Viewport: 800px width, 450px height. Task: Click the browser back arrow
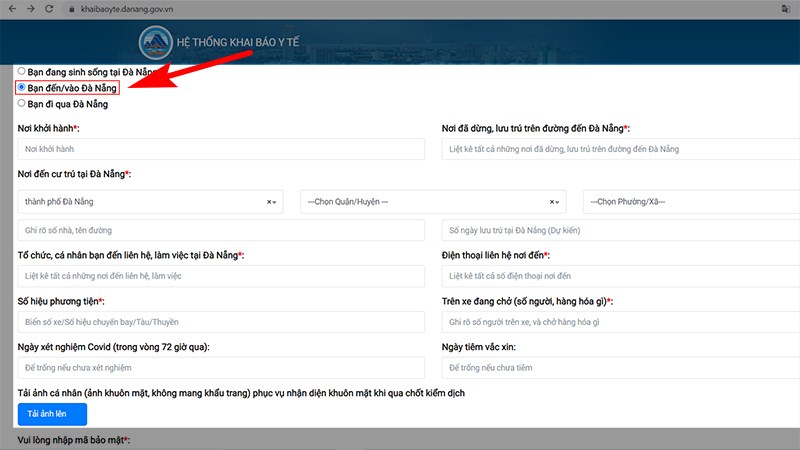[x=12, y=9]
